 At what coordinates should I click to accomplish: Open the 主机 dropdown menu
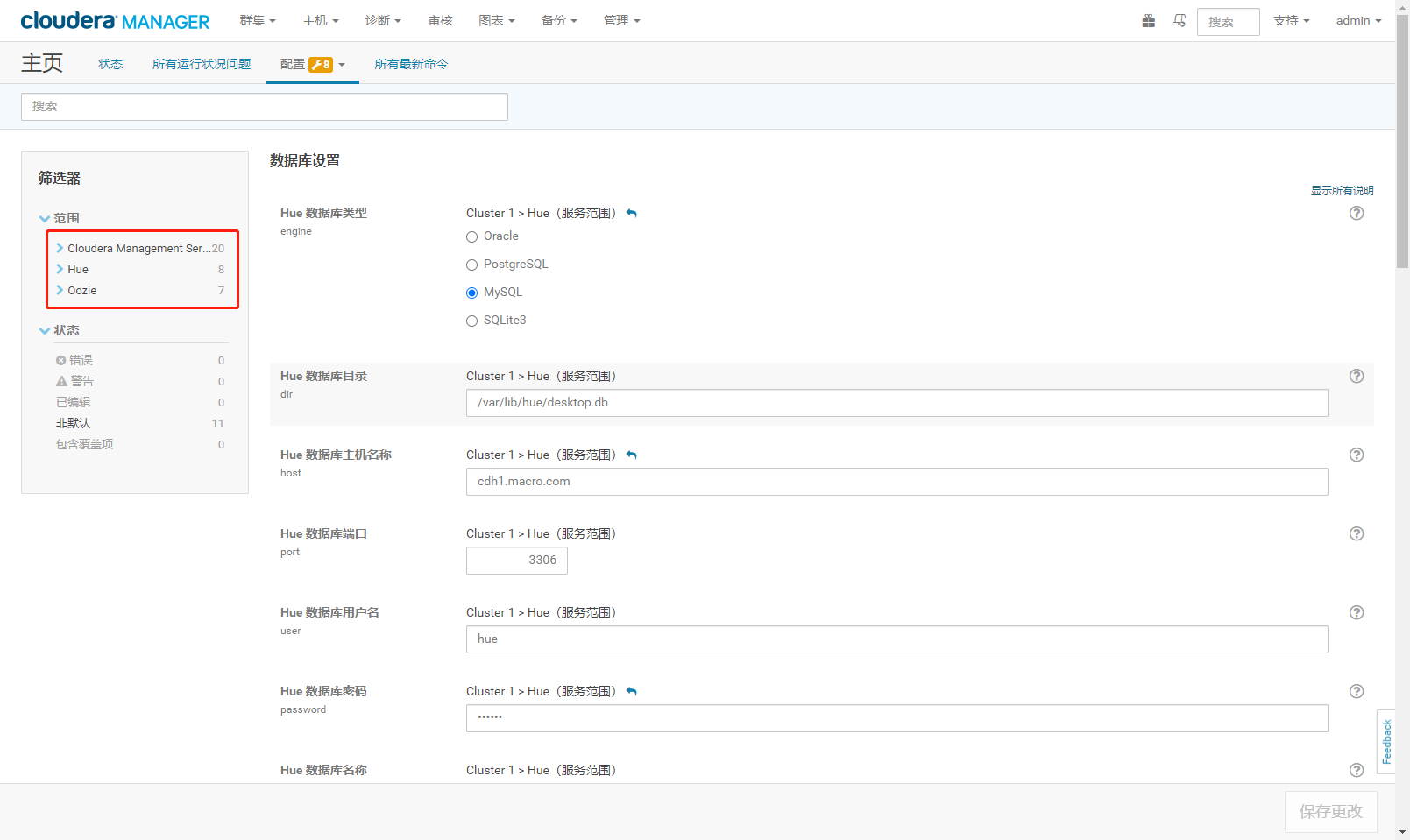[321, 20]
